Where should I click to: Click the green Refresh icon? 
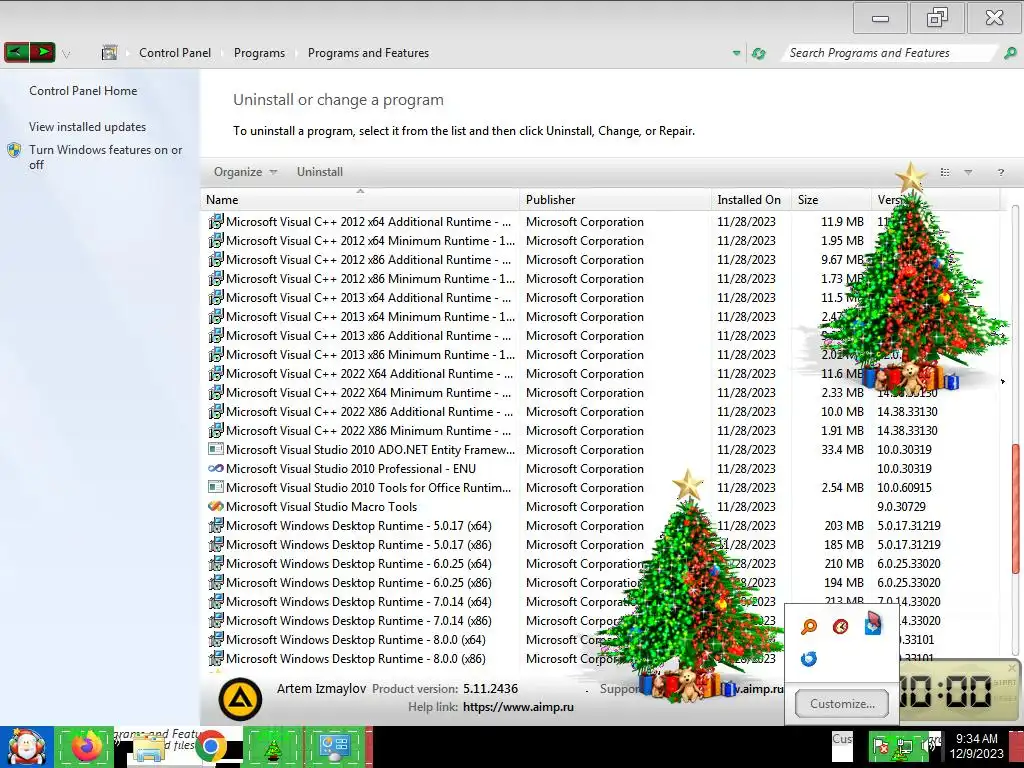pyautogui.click(x=758, y=53)
